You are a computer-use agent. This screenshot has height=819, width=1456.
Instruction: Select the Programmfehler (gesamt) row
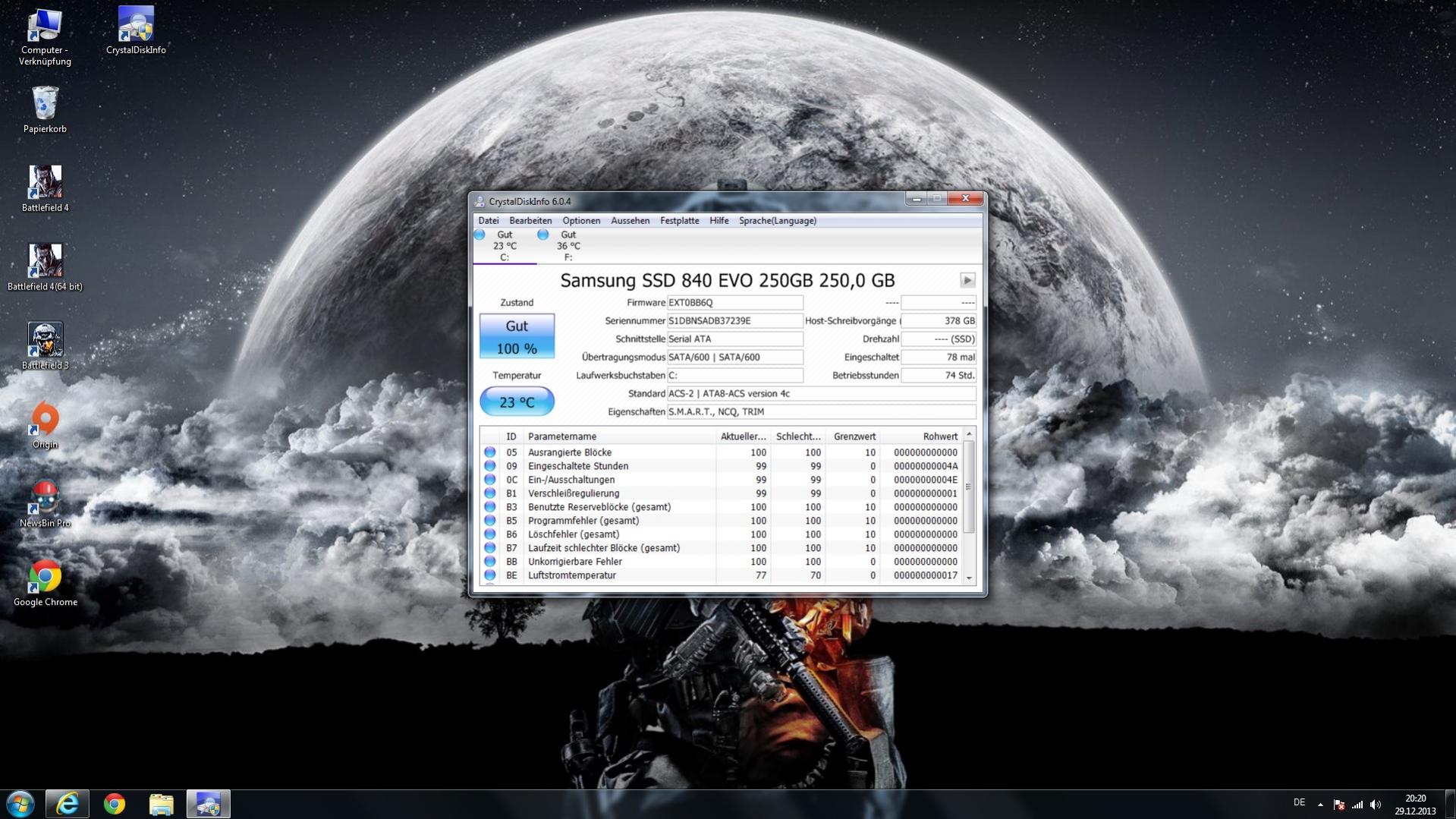pos(721,521)
